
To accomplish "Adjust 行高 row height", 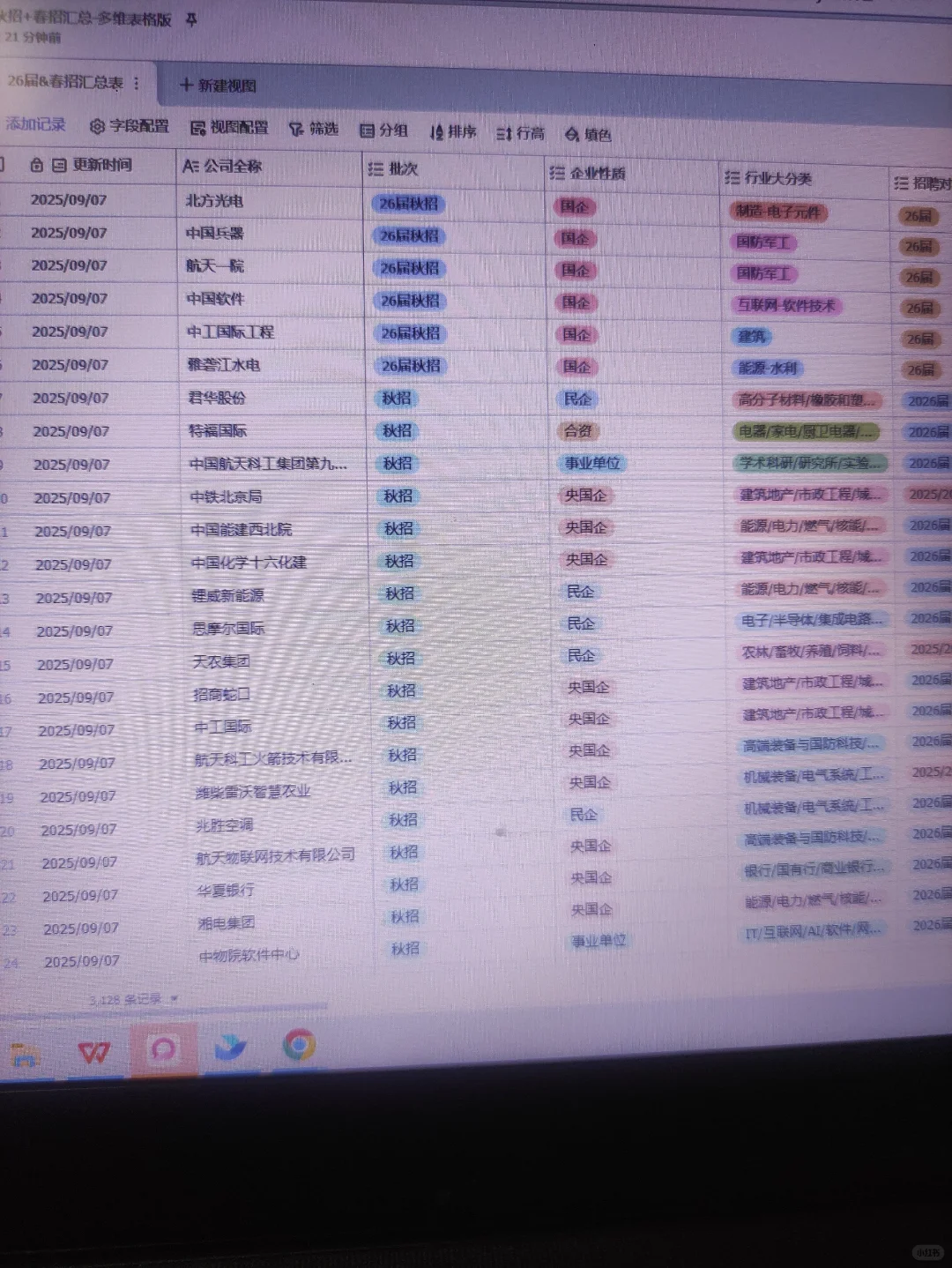I will (520, 133).
